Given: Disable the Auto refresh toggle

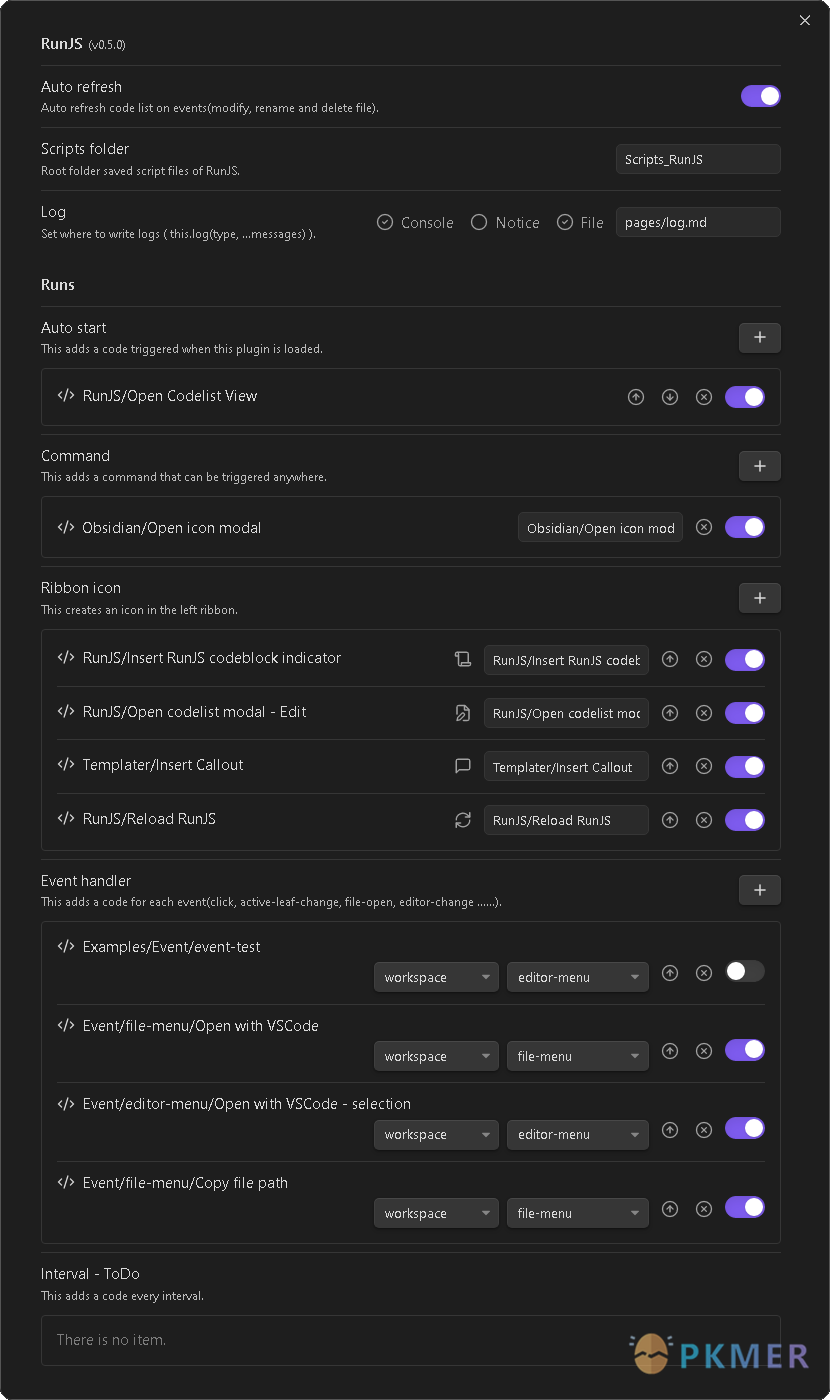Looking at the screenshot, I should pyautogui.click(x=760, y=96).
